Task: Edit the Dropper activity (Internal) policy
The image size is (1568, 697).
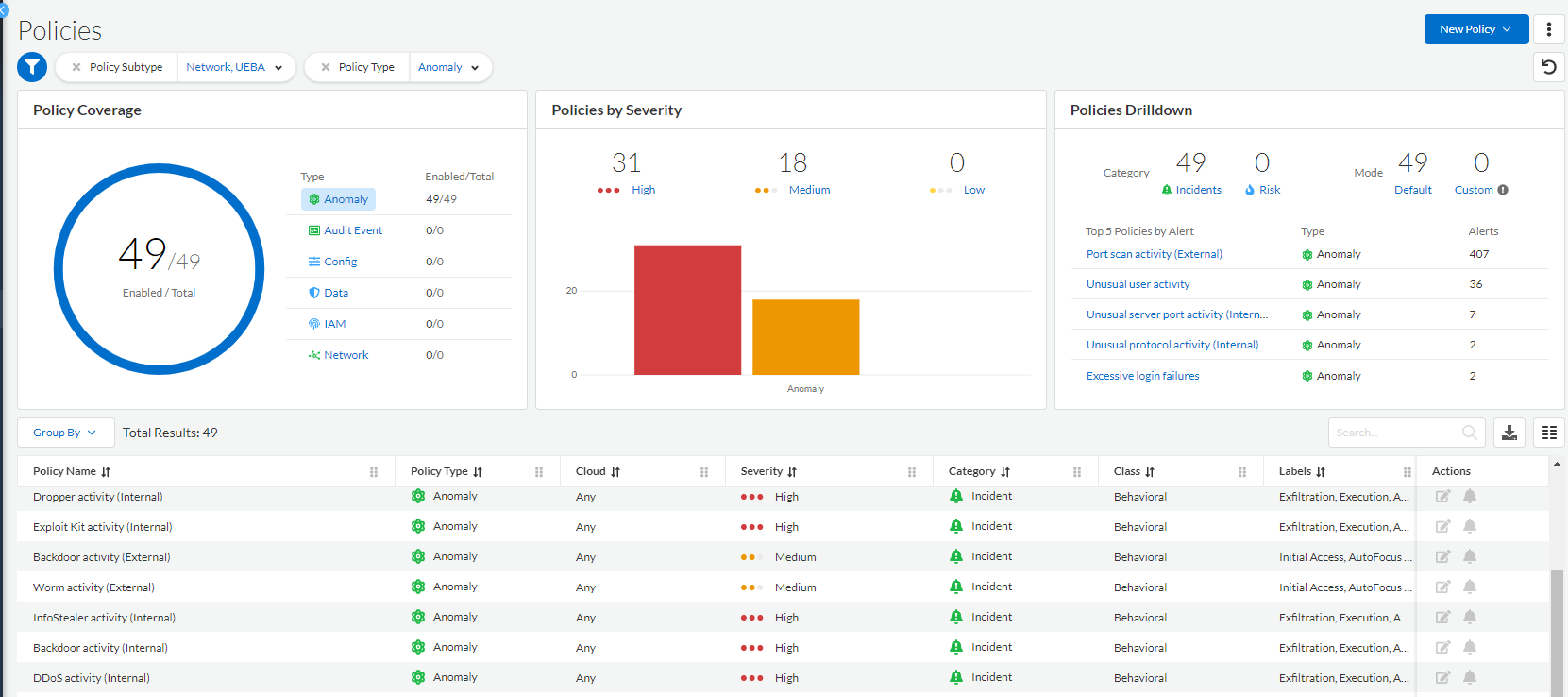Action: click(x=1442, y=497)
